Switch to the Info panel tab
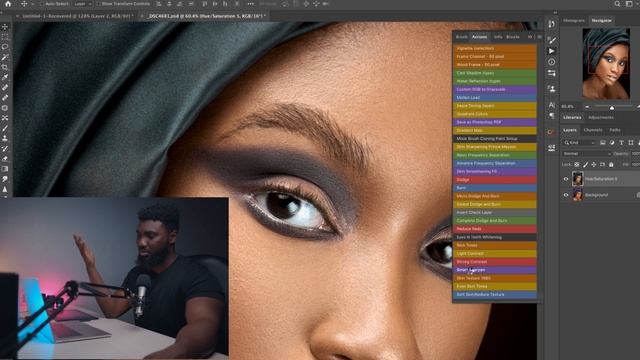 [498, 37]
